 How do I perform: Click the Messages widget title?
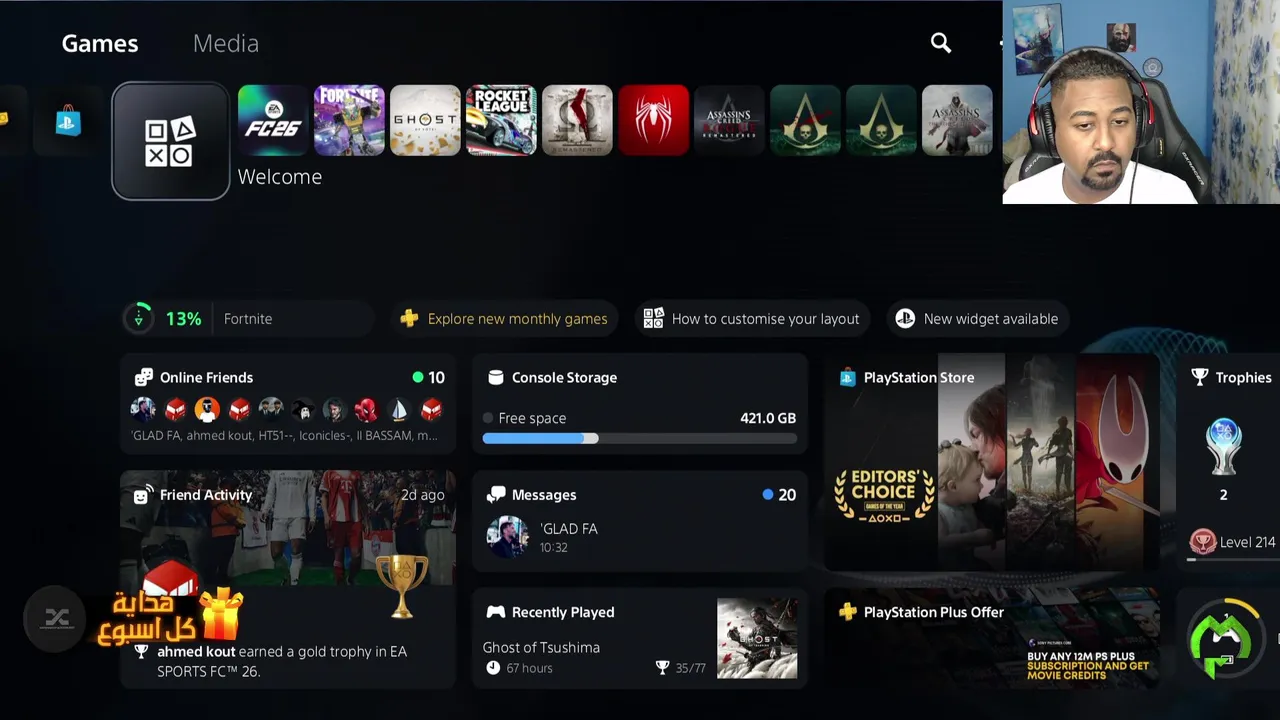(x=544, y=495)
